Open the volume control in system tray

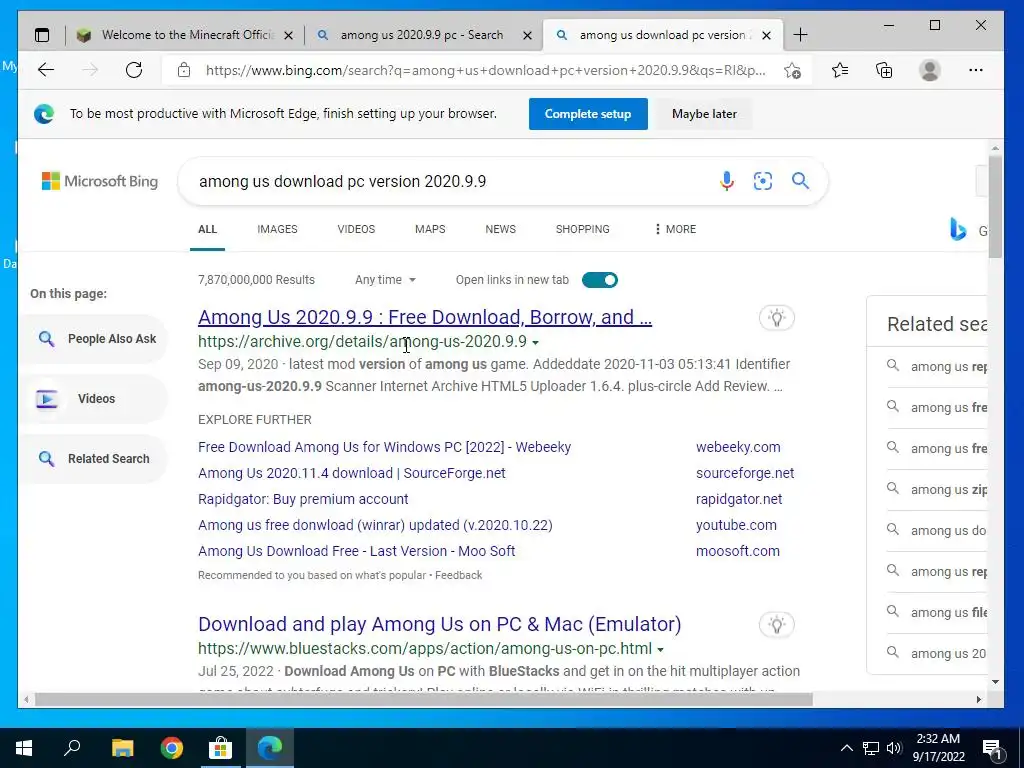point(894,748)
